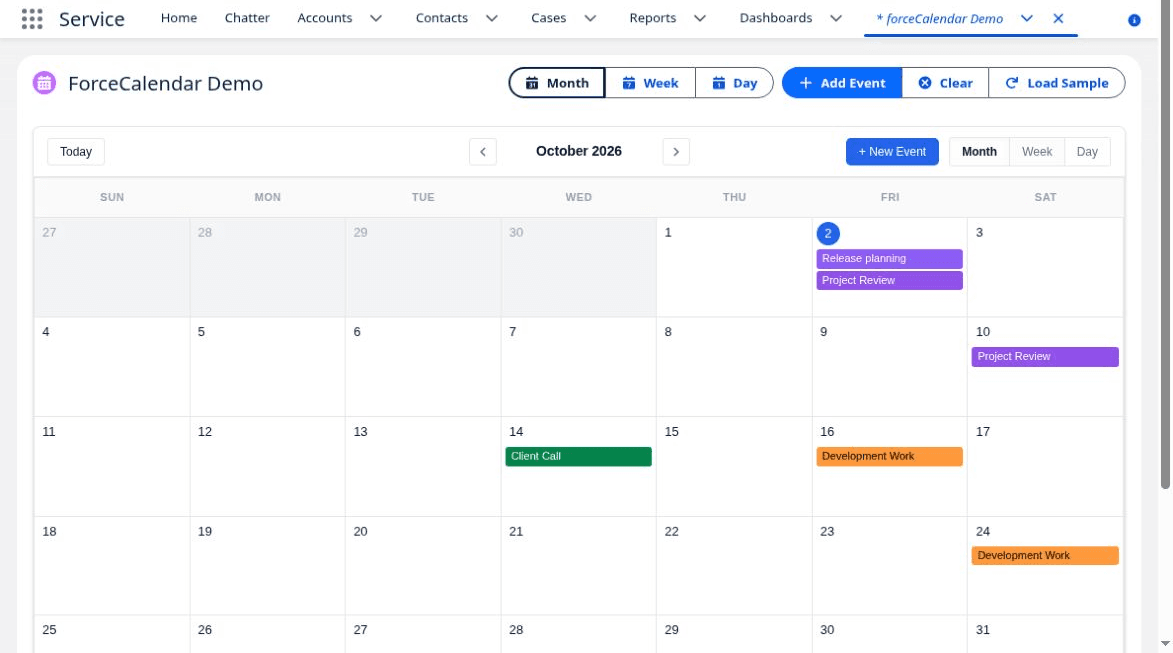Expand the Cases dropdown chevron

tap(590, 18)
